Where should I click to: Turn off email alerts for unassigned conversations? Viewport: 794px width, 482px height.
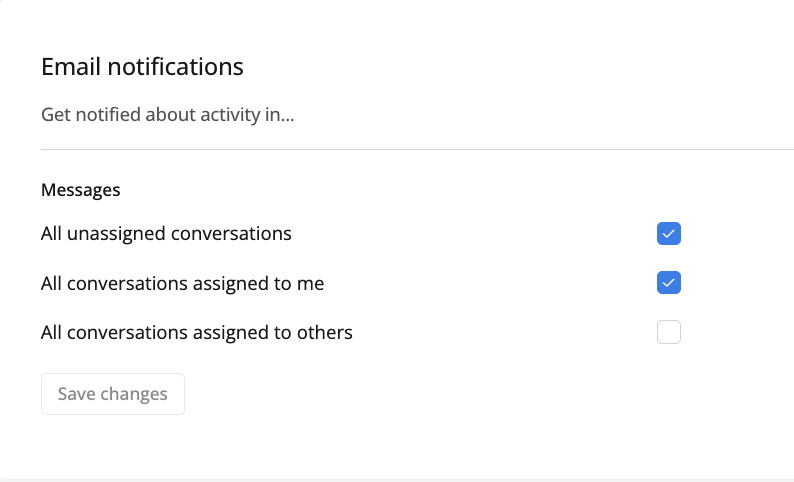pos(669,234)
